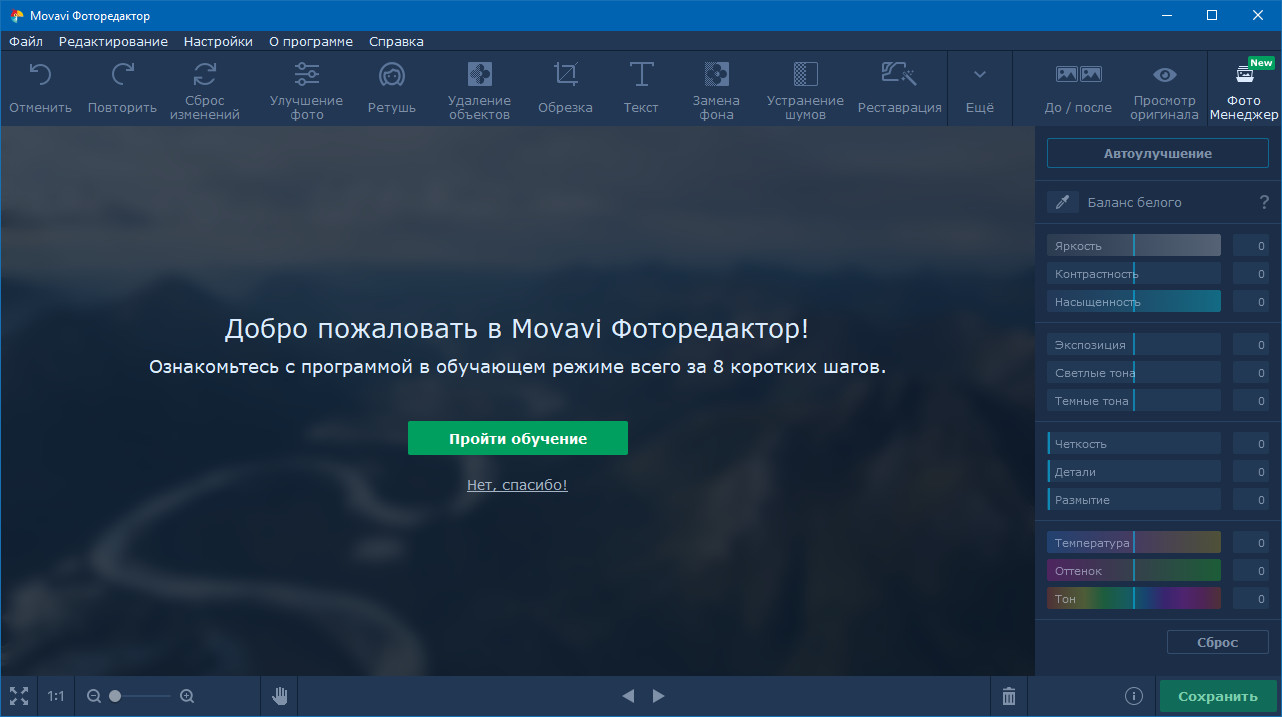Click the zoom in magnifier
This screenshot has width=1282, height=717.
pyautogui.click(x=187, y=696)
